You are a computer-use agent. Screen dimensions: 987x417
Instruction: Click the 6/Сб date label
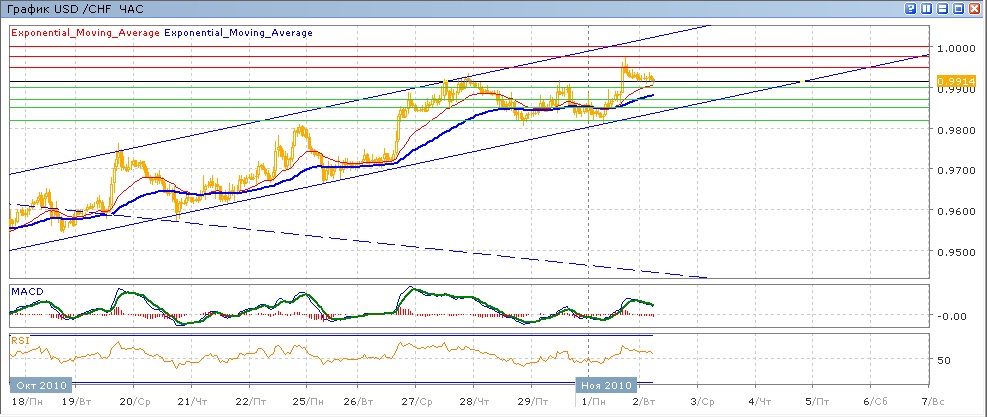tap(874, 401)
